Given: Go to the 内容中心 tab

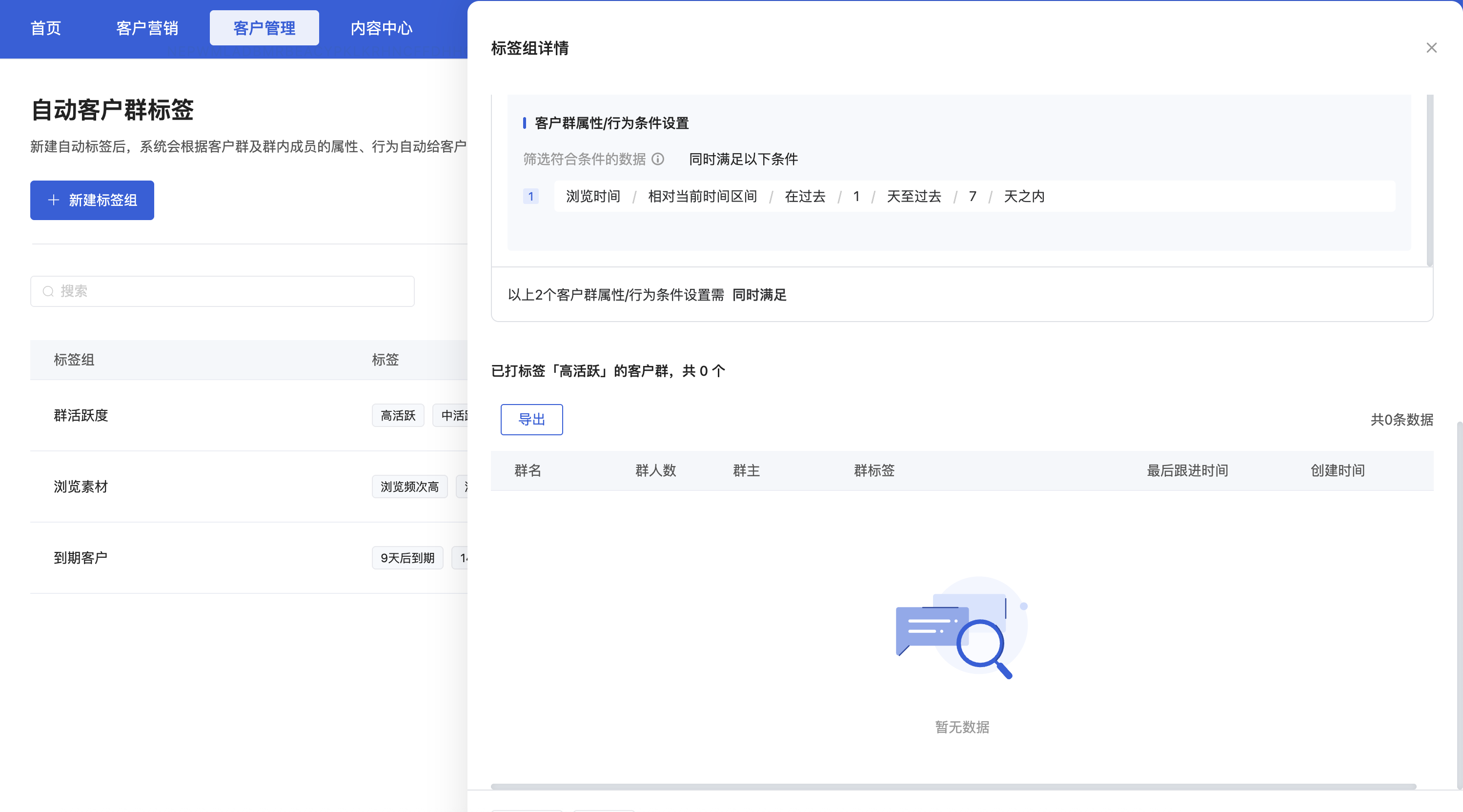Looking at the screenshot, I should [x=381, y=28].
